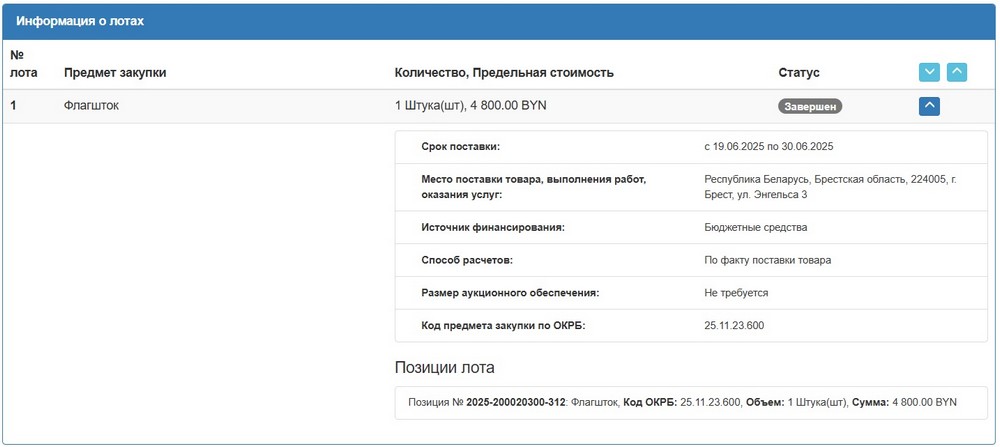Screen dimensions: 1000x447
Task: Click the 'Статус' column header
Action: (798, 73)
